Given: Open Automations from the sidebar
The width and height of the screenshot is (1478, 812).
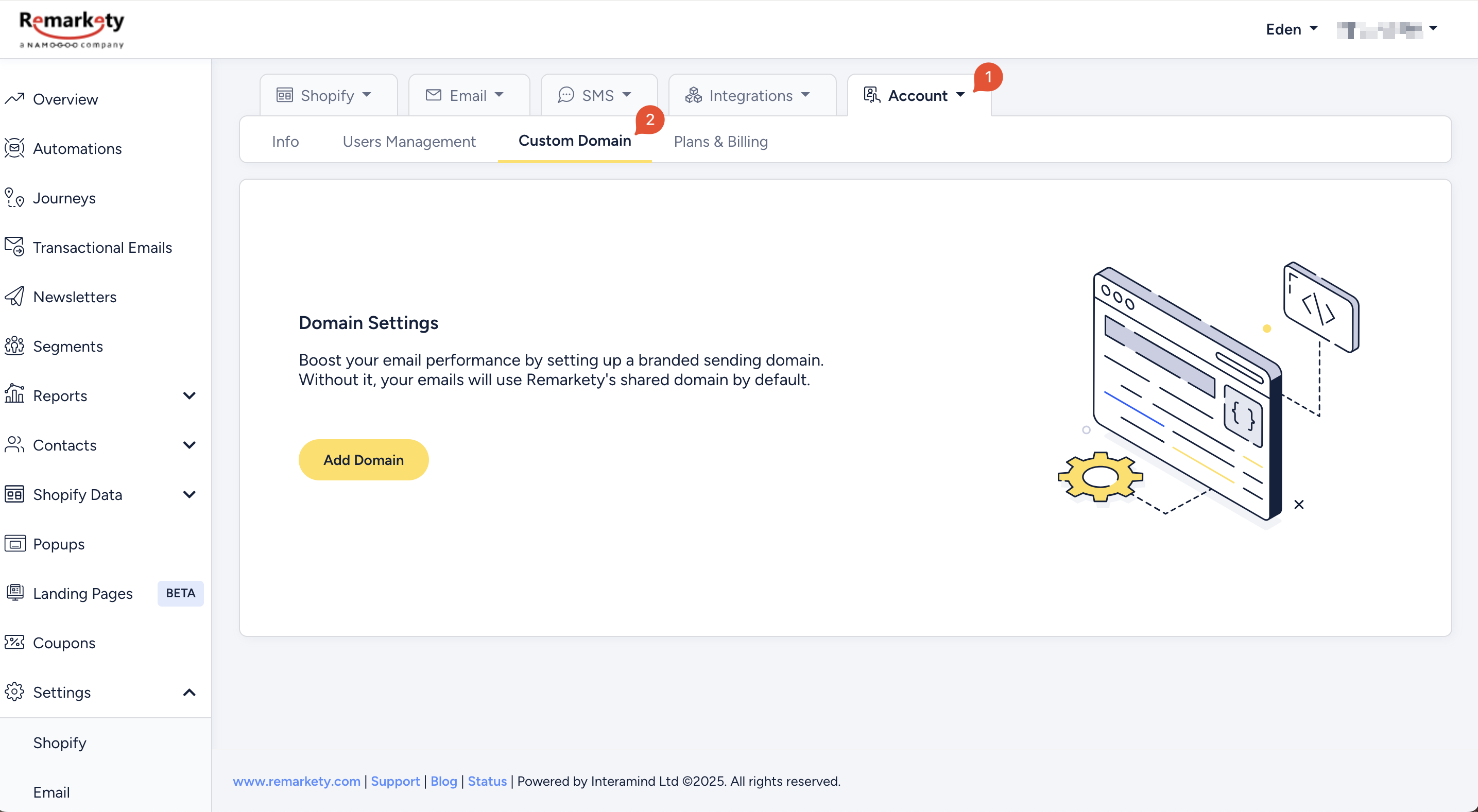Looking at the screenshot, I should coord(77,148).
